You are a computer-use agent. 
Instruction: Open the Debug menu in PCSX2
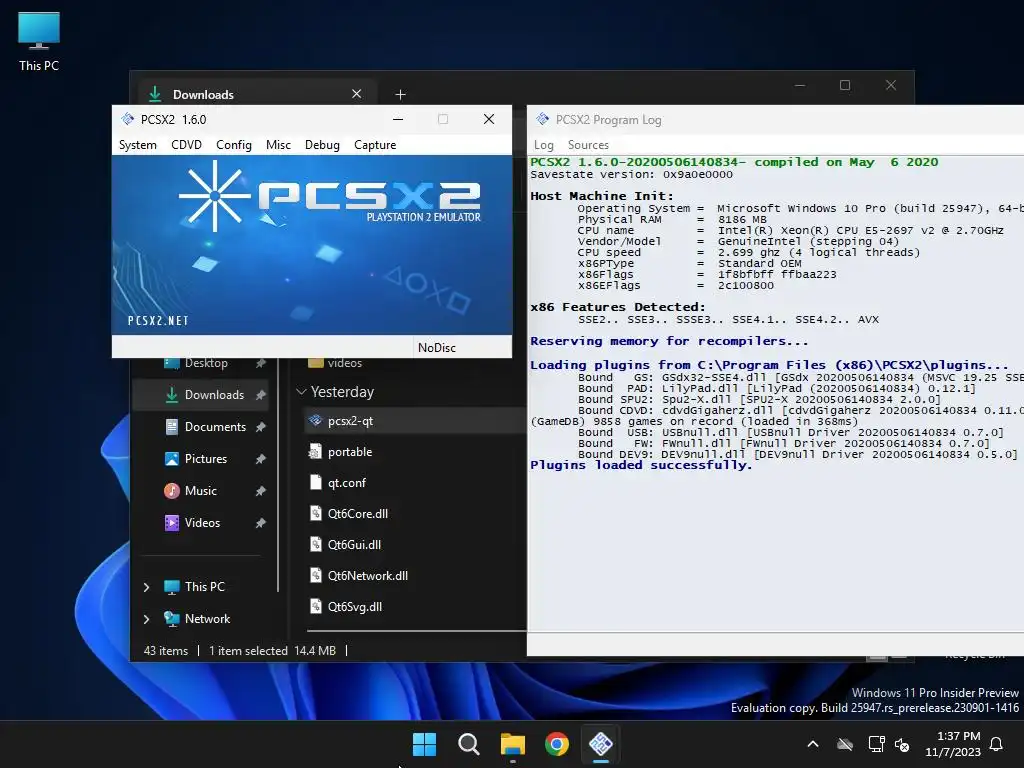point(322,145)
